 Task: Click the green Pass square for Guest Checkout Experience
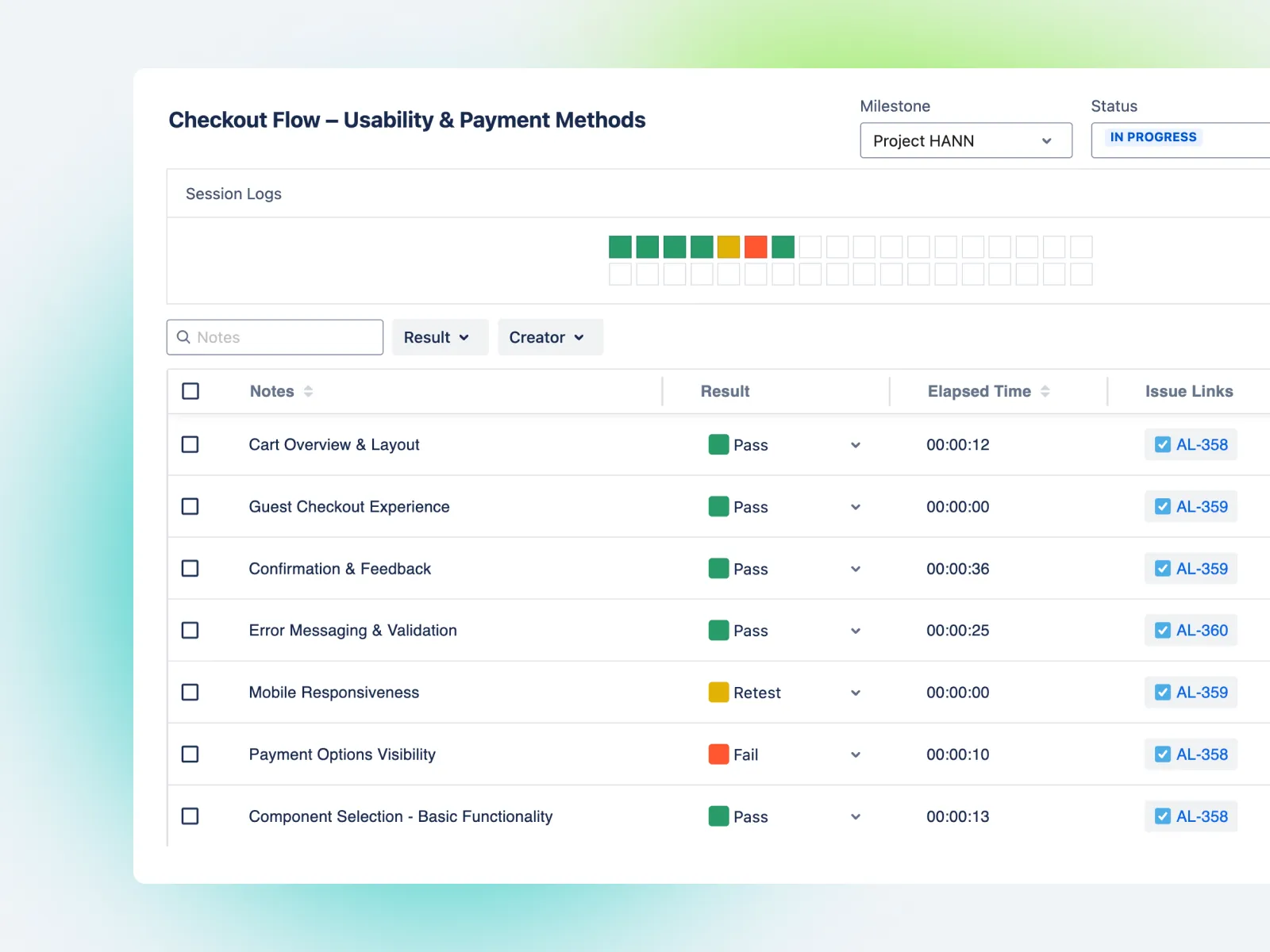718,506
